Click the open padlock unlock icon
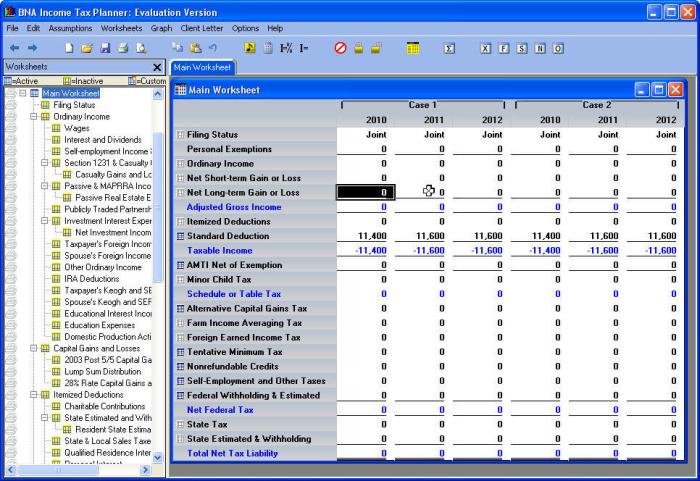The height and width of the screenshot is (481, 700). [376, 48]
